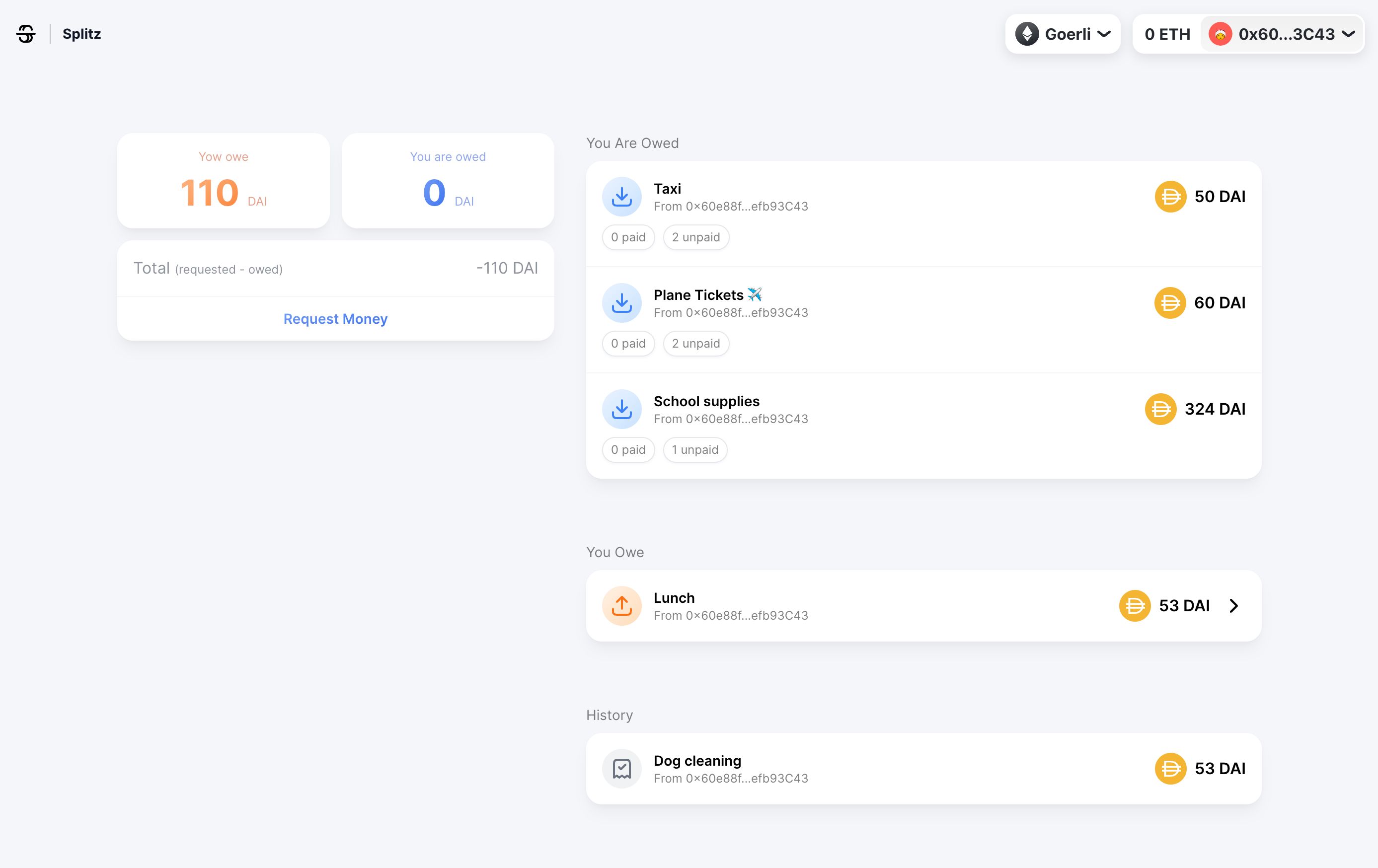This screenshot has height=868, width=1378.
Task: Click the DAI coin icon beside 60 DAI
Action: [x=1170, y=303]
